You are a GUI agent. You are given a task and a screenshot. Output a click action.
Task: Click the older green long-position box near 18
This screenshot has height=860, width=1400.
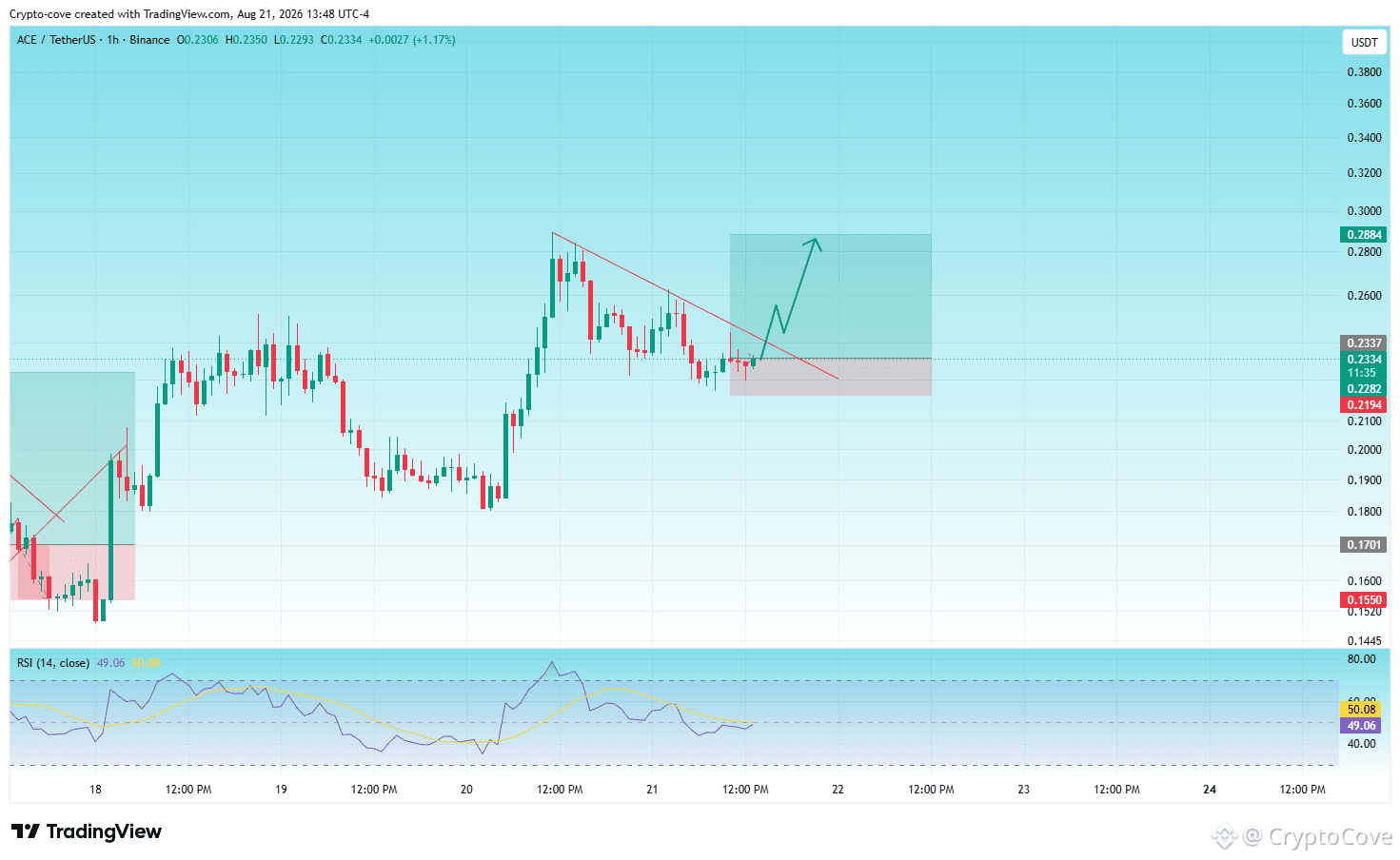point(72,459)
